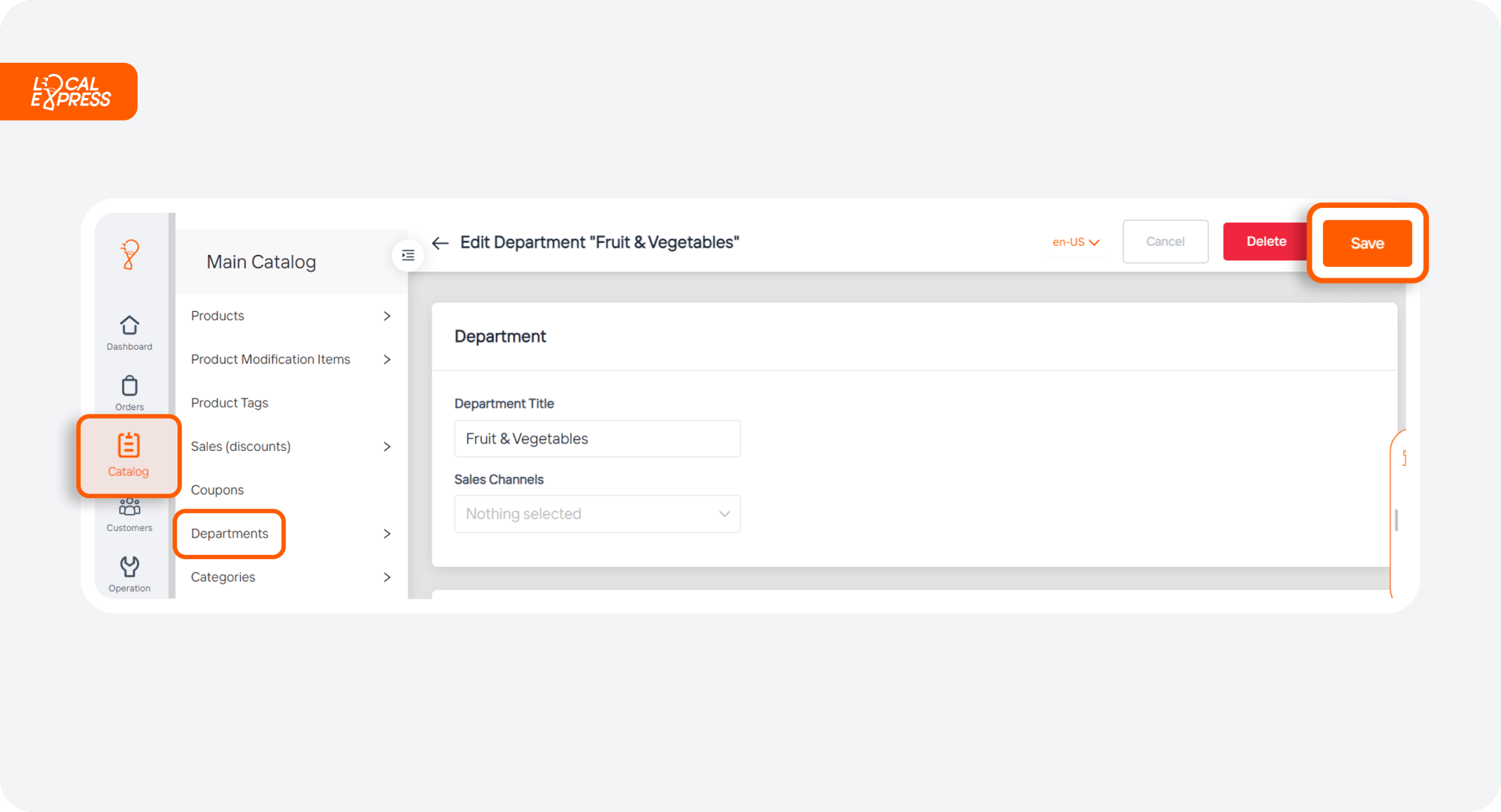Click the Department Title input field
Screen dimensions: 1501x812
pyautogui.click(x=596, y=438)
